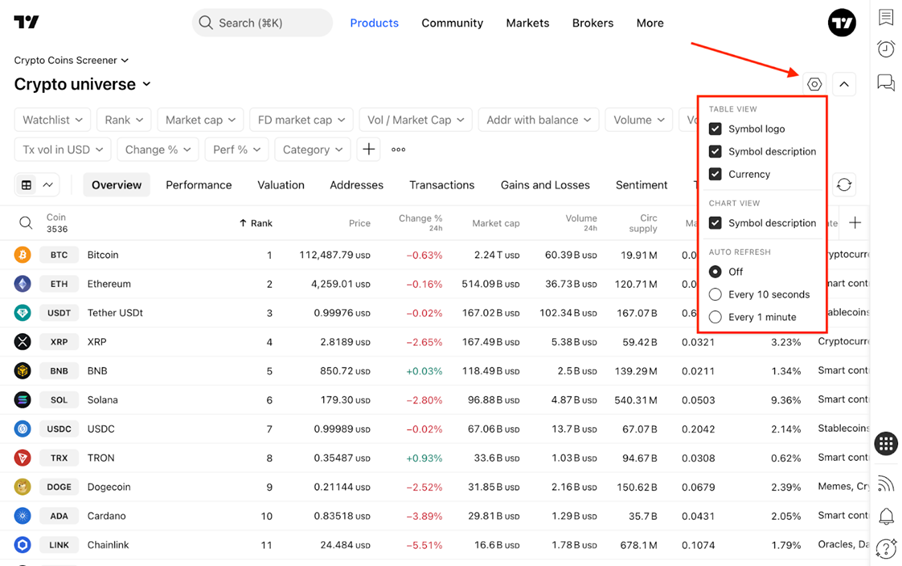
Task: Uncheck the Currency checkbox
Action: [x=715, y=174]
